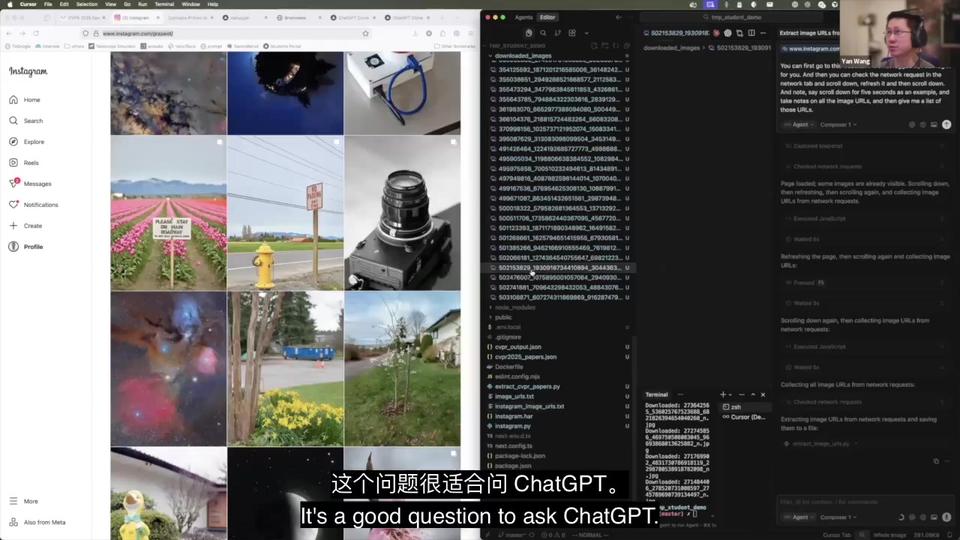Open the File menu
960x540 pixels.
pos(48,4)
